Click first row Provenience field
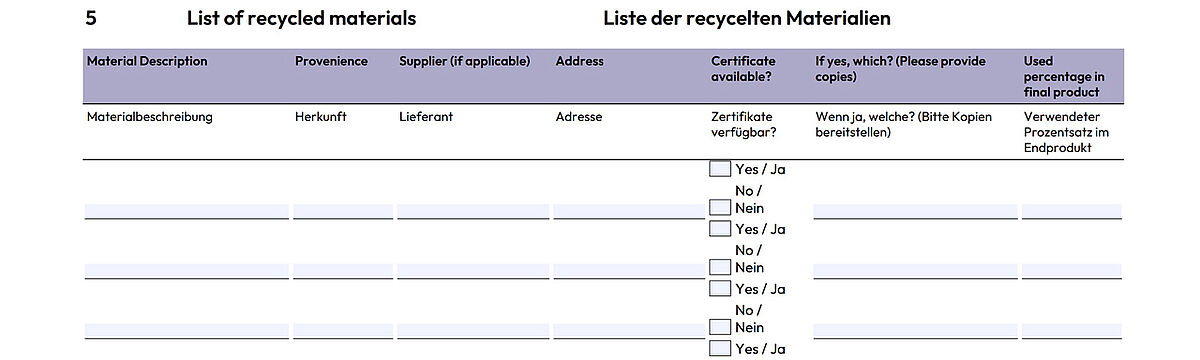The image size is (1200, 360). point(343,211)
